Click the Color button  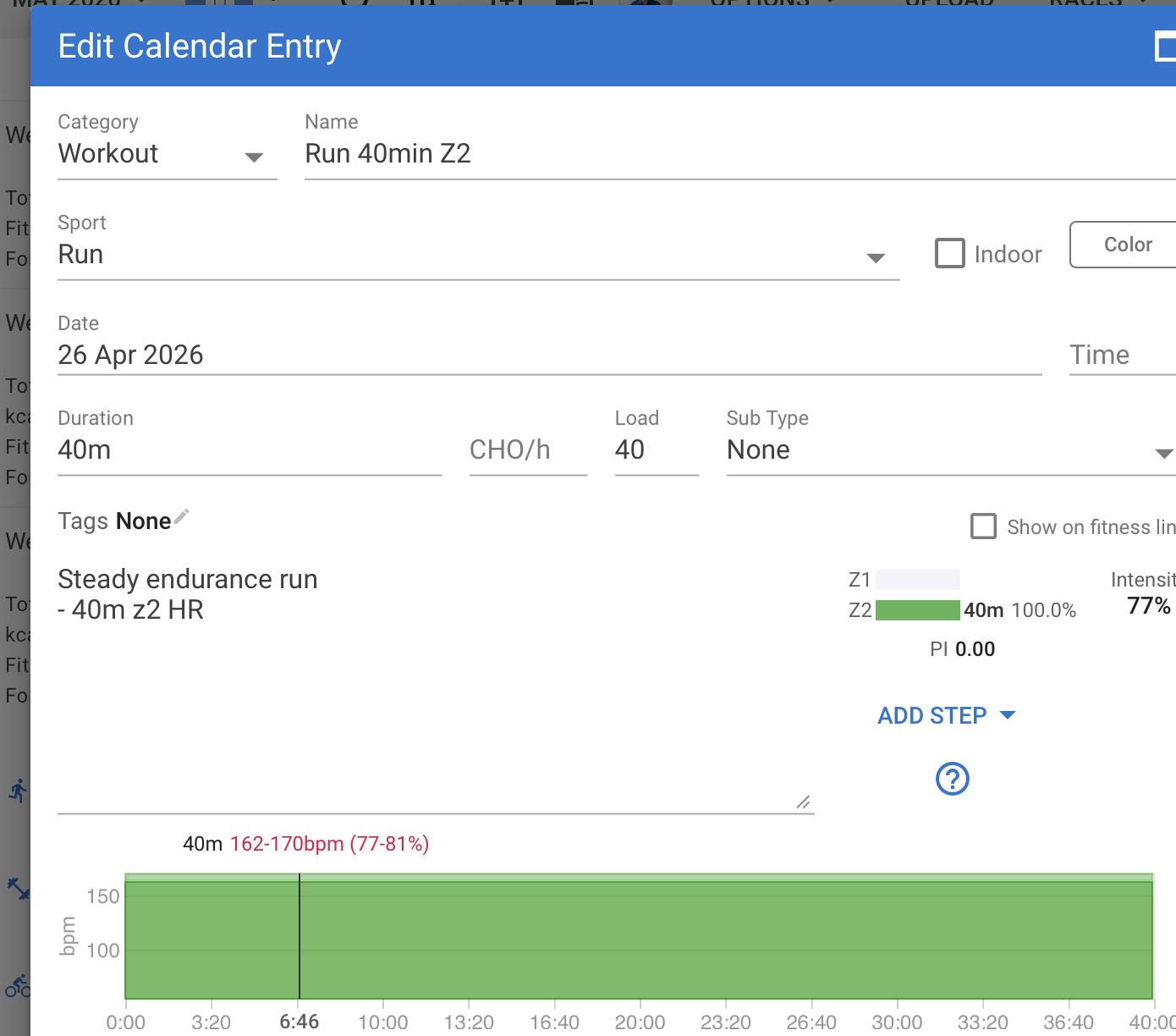1124,245
